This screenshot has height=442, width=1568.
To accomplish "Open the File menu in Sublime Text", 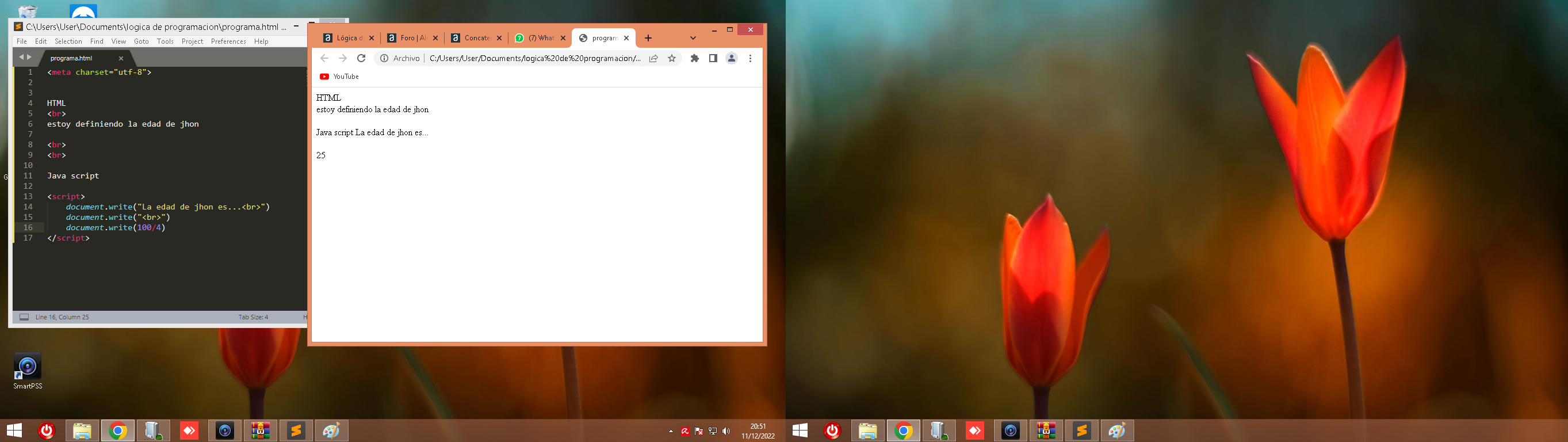I will tap(22, 41).
